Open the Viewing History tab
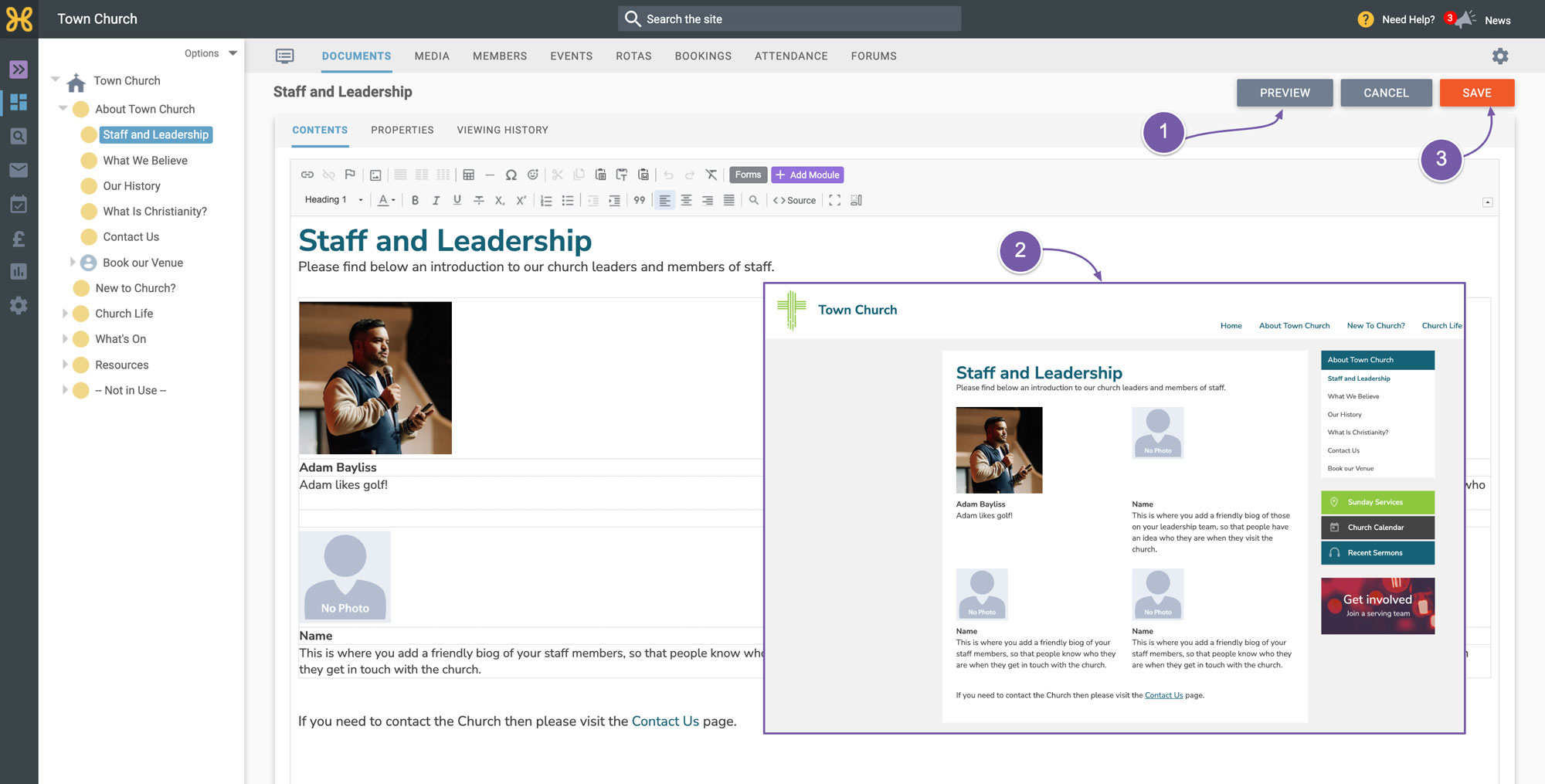The width and height of the screenshot is (1545, 784). tap(502, 130)
